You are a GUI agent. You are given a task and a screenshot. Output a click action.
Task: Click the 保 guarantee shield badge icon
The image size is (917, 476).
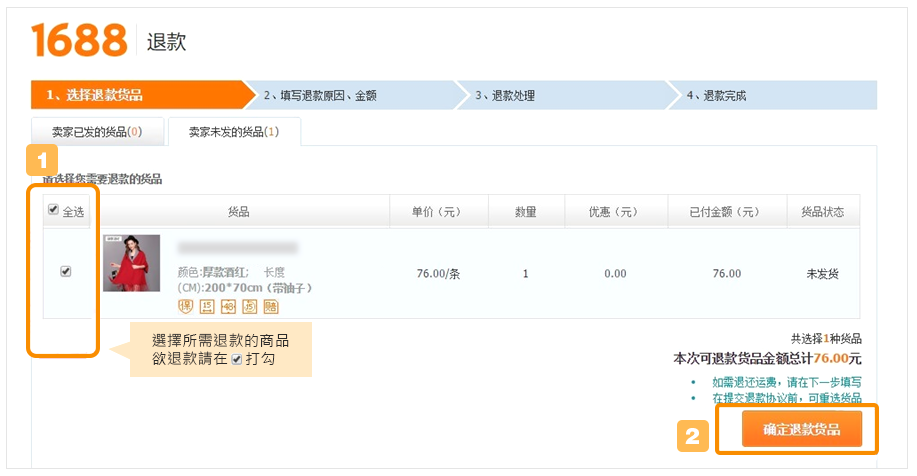pos(186,306)
